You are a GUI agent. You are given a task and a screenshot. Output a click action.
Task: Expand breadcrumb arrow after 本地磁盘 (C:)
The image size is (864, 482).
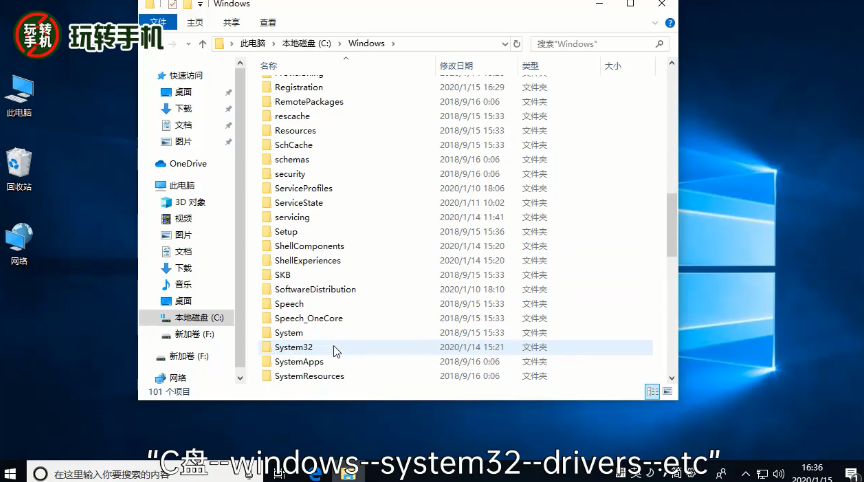[339, 44]
